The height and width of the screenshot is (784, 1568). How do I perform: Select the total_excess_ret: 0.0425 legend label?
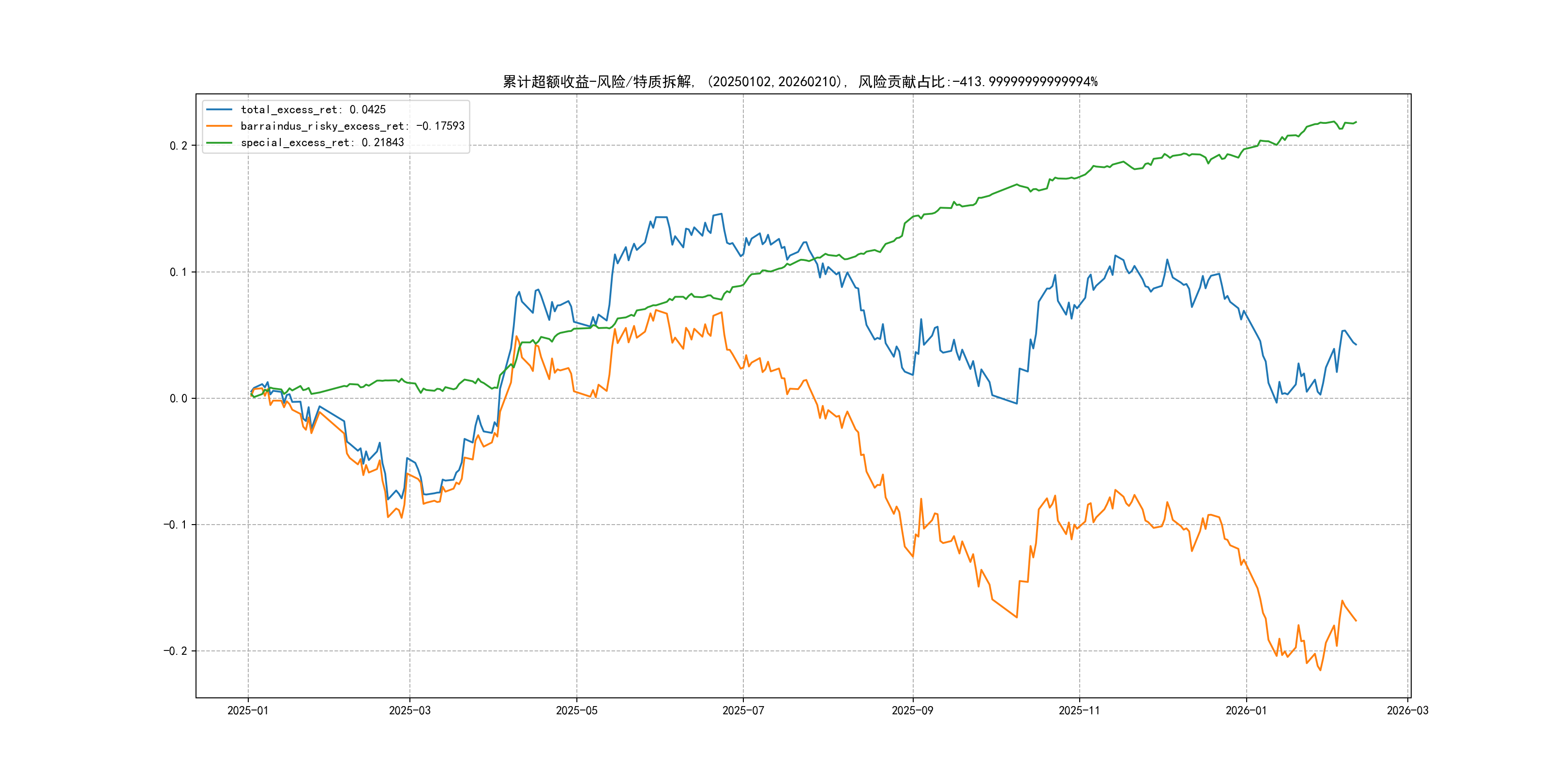(x=313, y=109)
